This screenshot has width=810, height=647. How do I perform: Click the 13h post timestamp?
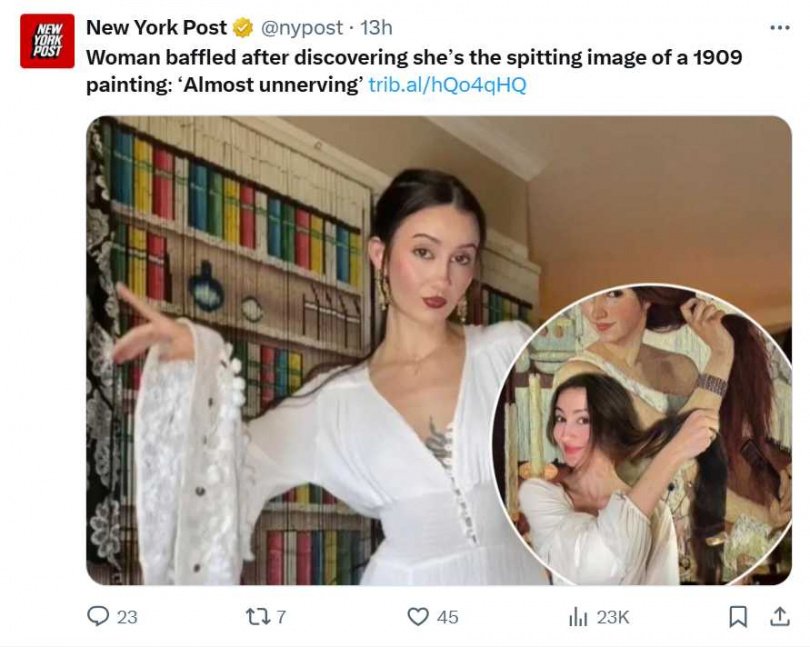[376, 28]
